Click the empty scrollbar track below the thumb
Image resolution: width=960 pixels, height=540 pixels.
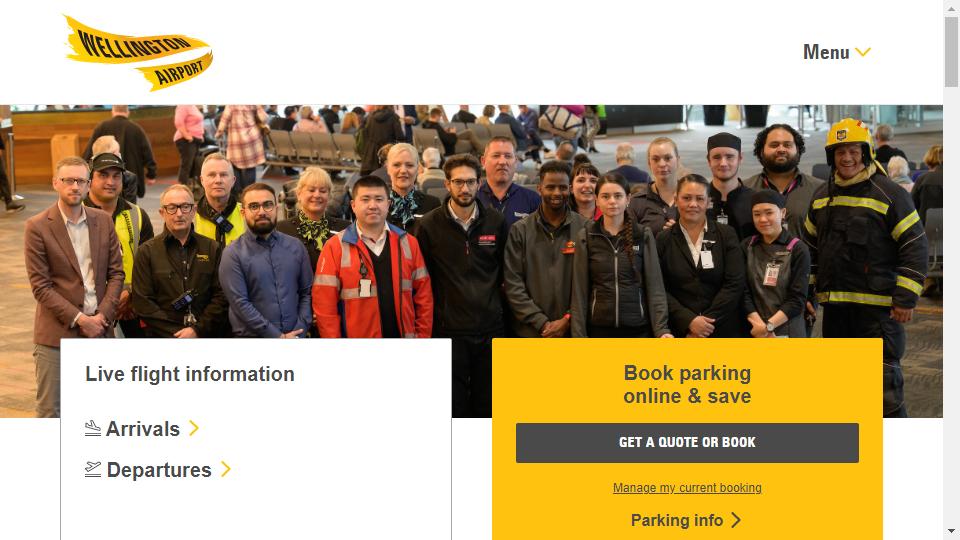click(x=951, y=306)
